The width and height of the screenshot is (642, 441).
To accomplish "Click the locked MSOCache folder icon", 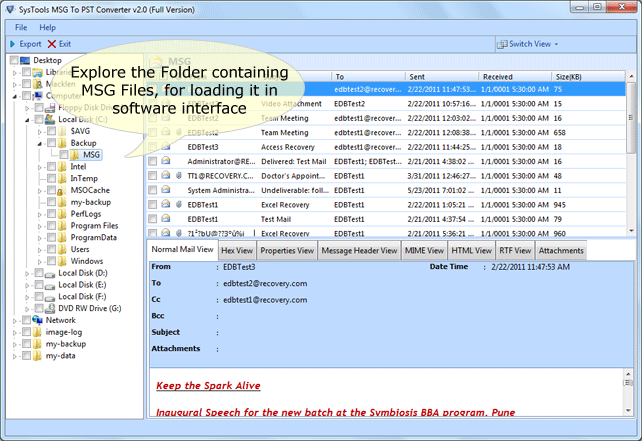I will coord(62,190).
